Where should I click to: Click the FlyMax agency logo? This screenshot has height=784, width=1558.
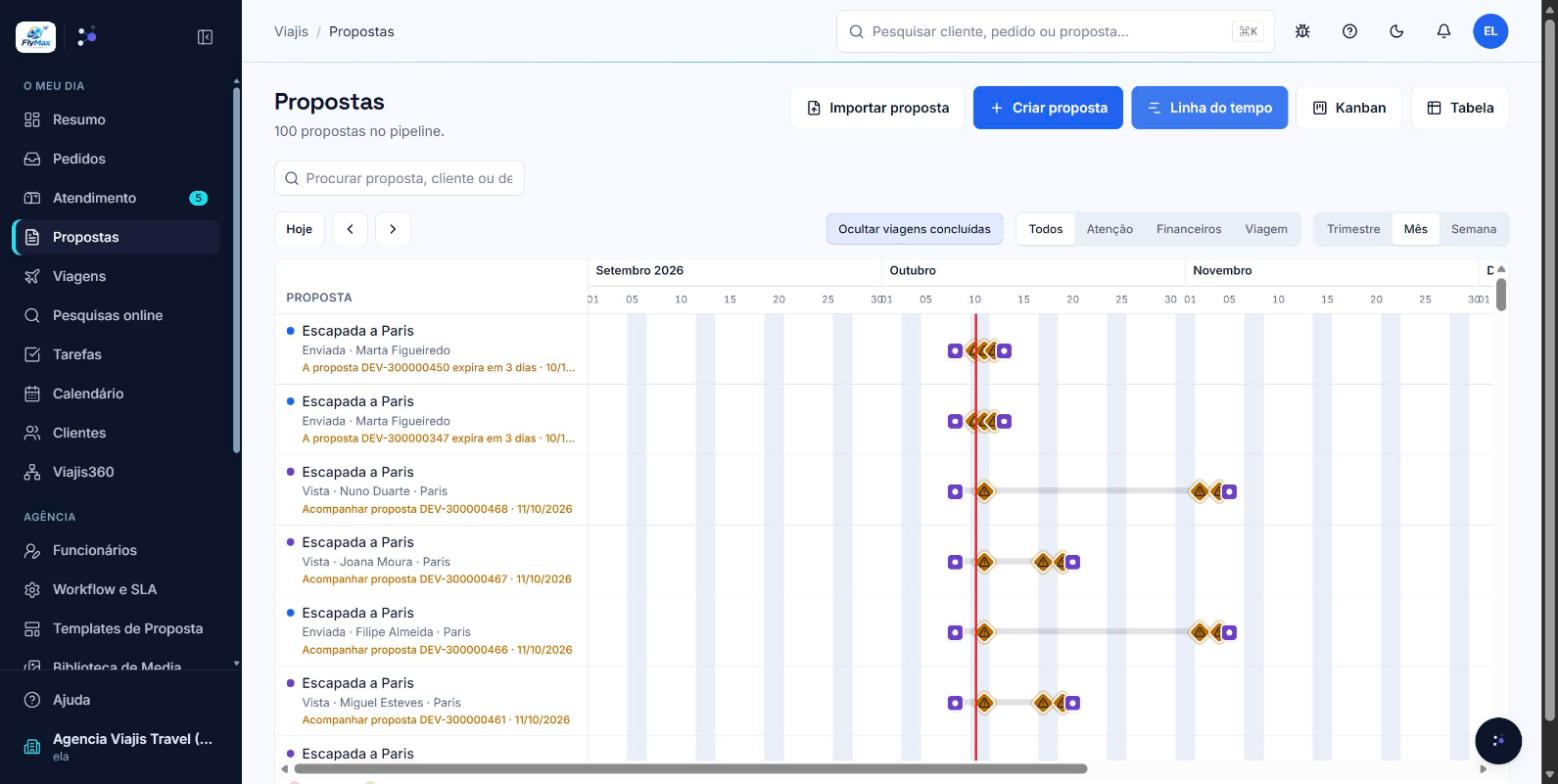pos(36,37)
